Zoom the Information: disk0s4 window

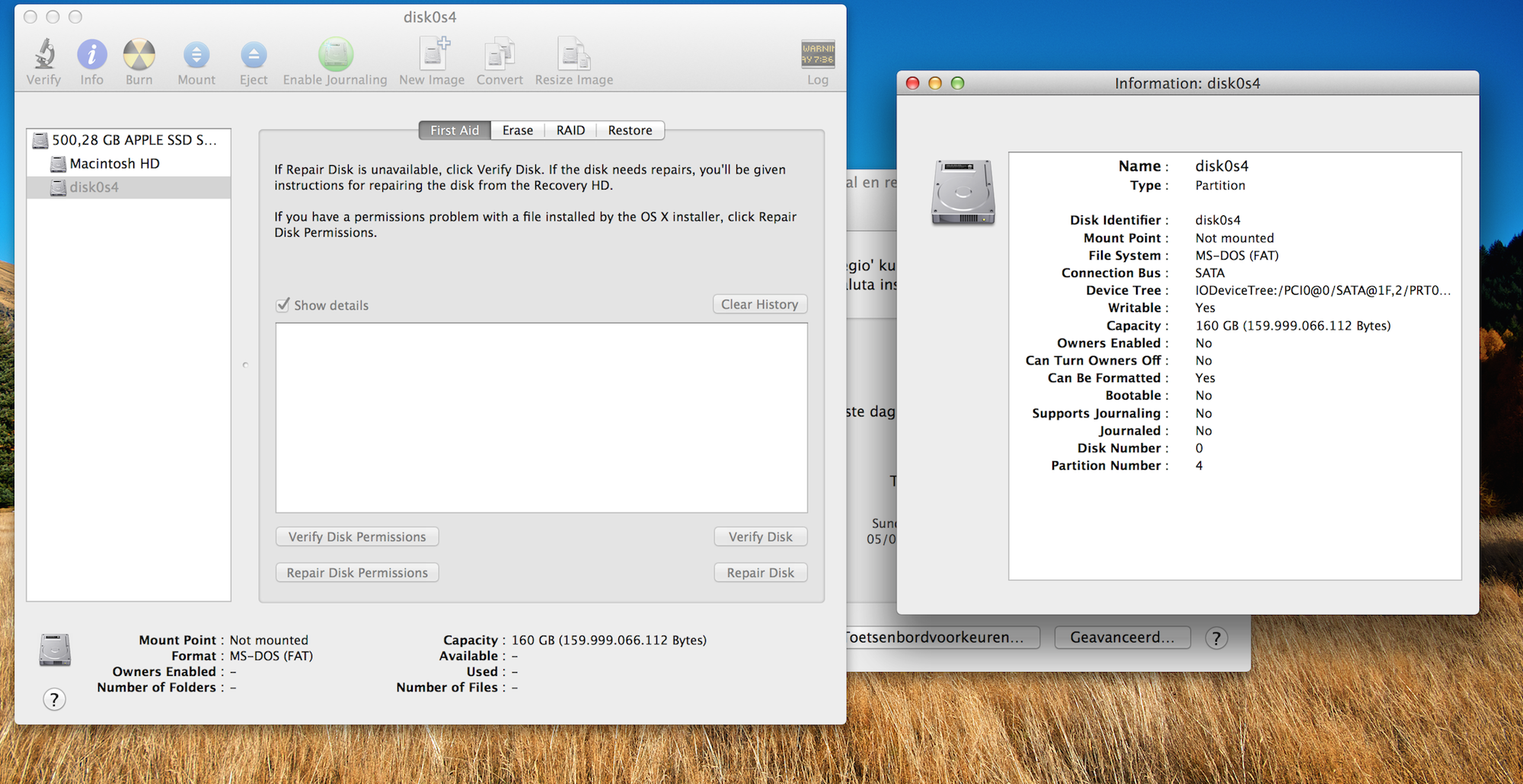tap(957, 83)
